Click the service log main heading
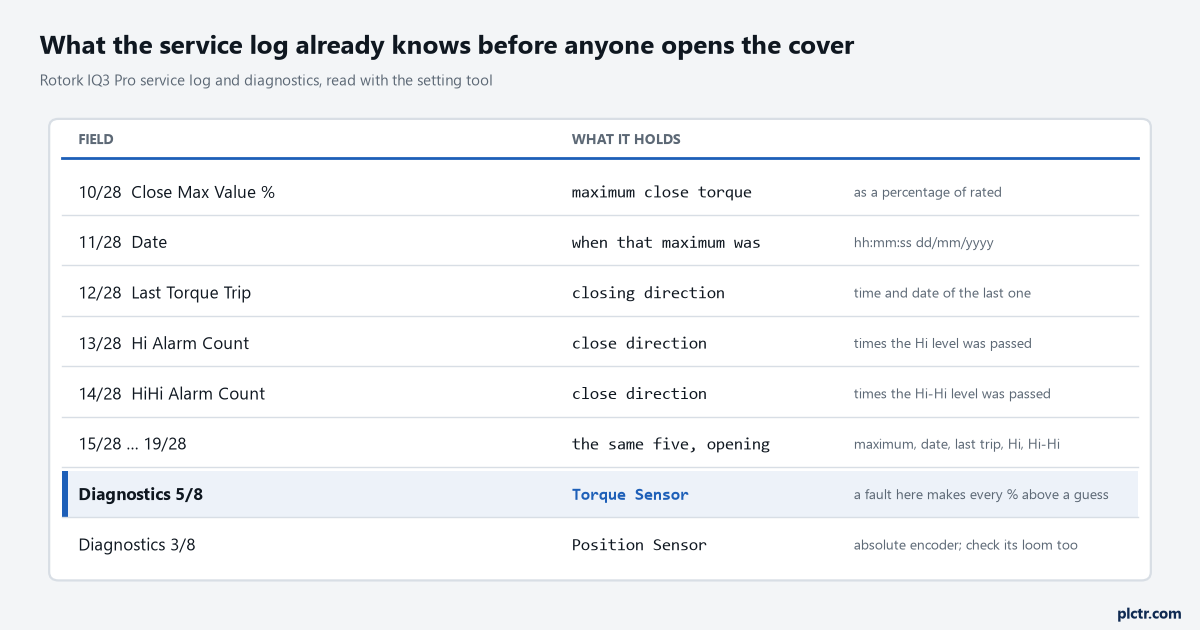Image resolution: width=1200 pixels, height=630 pixels. click(447, 45)
